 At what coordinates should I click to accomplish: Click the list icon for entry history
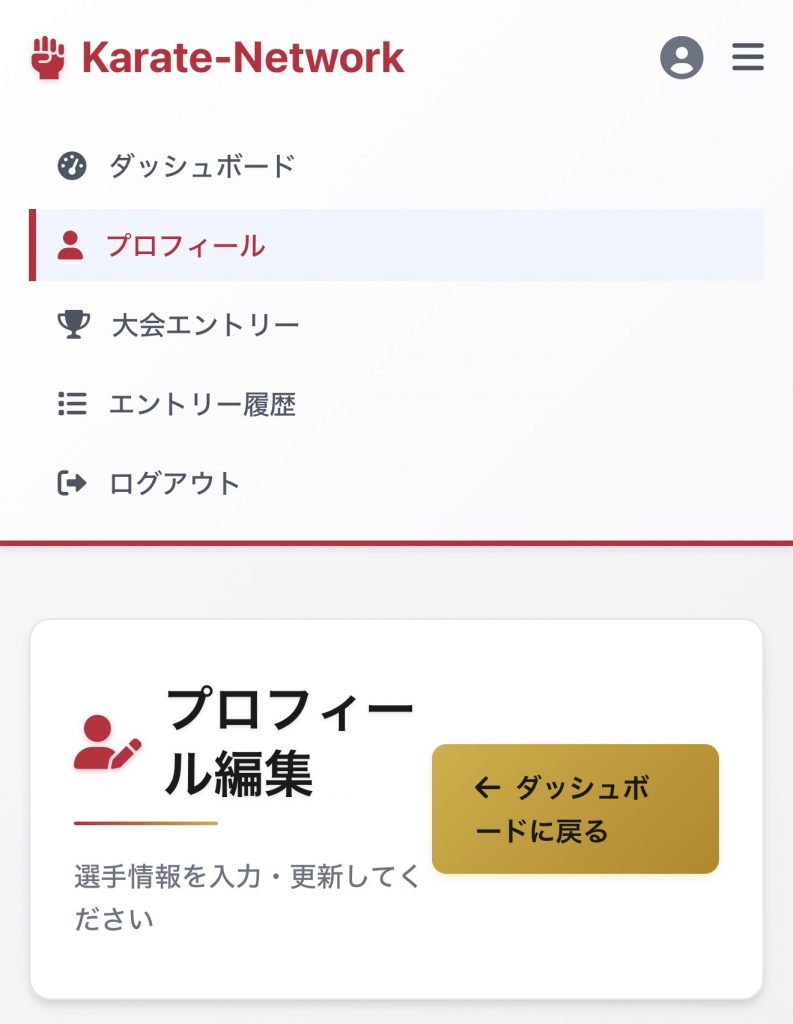pos(72,404)
